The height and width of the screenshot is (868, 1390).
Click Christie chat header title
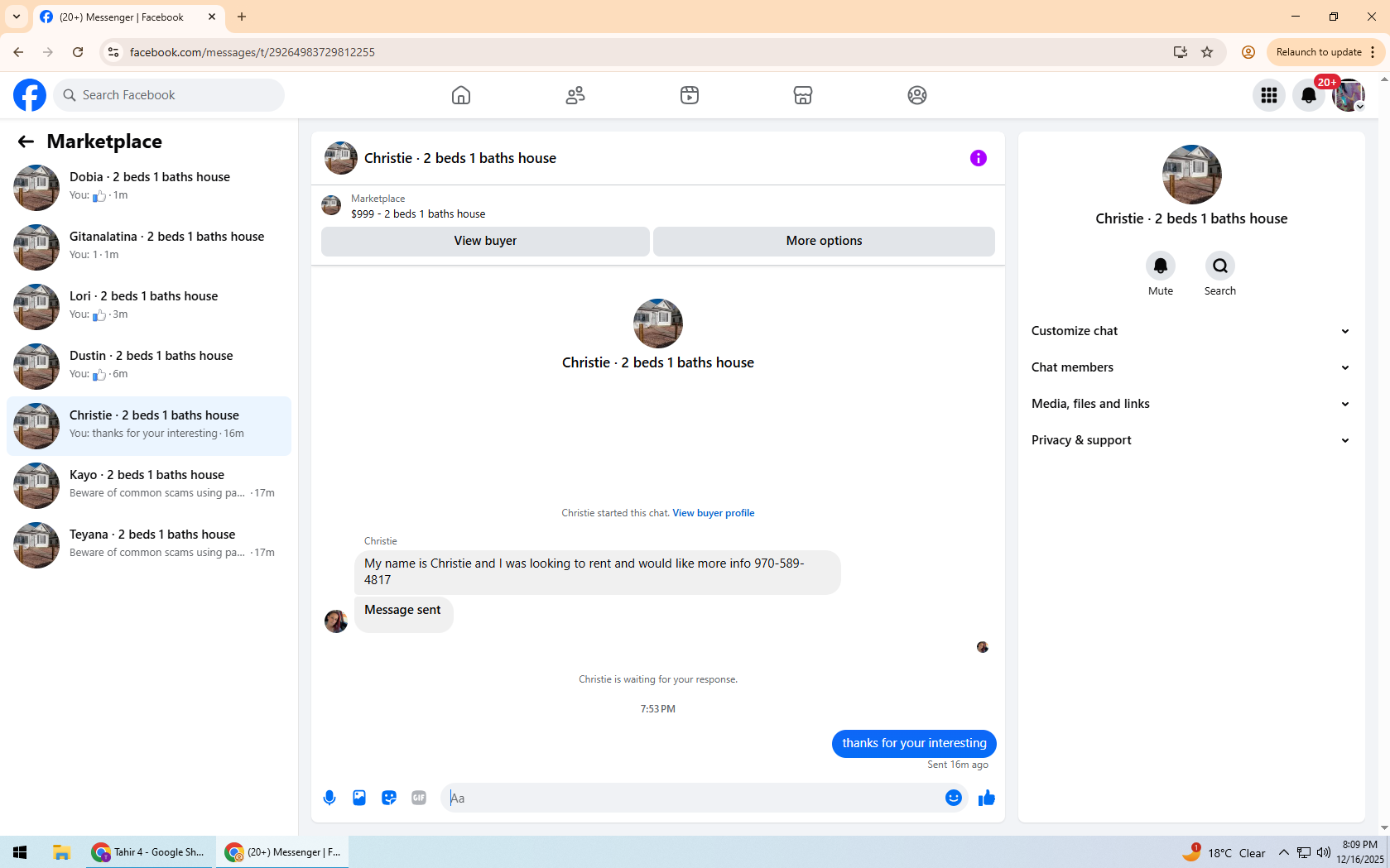[460, 158]
